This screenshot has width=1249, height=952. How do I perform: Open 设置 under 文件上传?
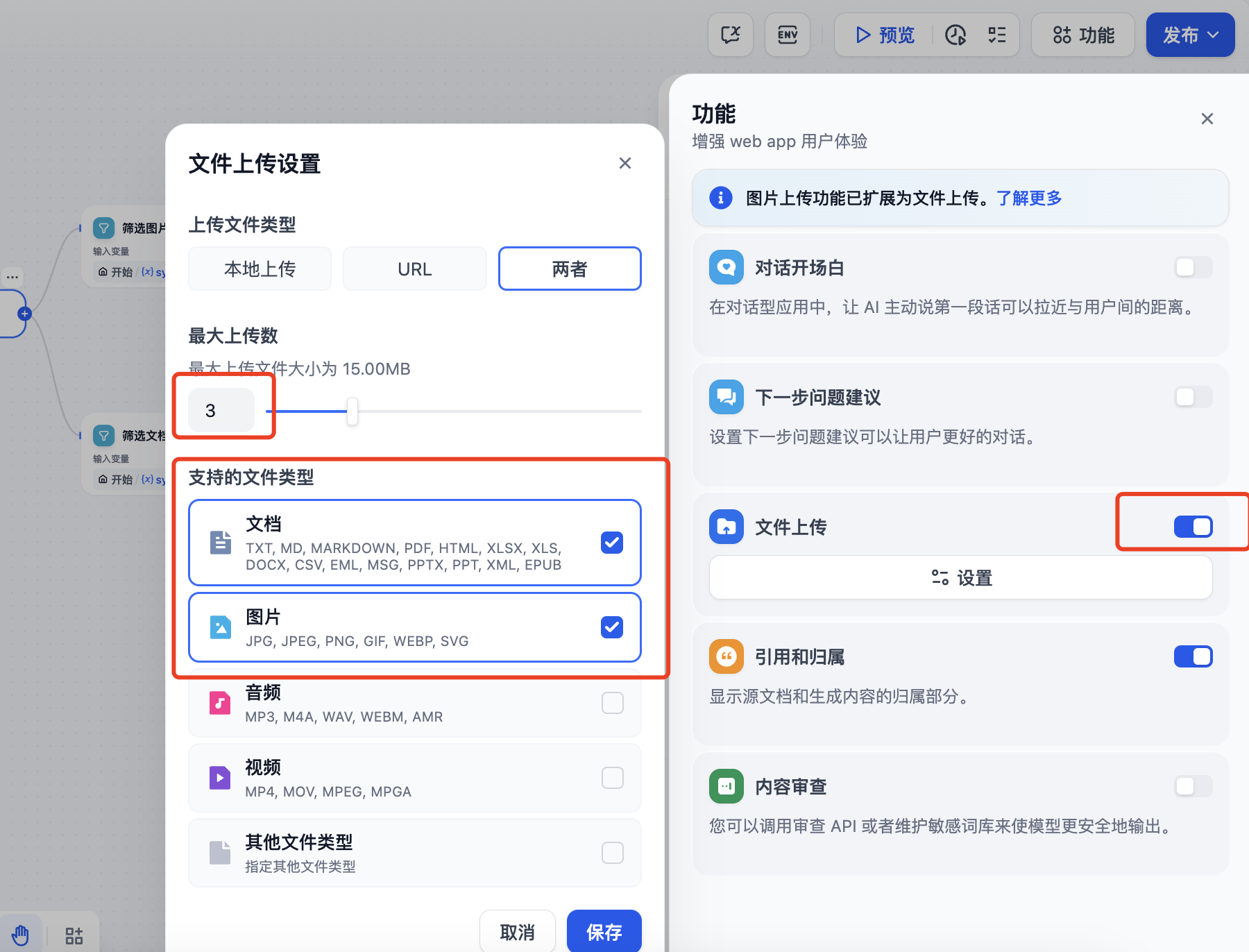(x=960, y=577)
